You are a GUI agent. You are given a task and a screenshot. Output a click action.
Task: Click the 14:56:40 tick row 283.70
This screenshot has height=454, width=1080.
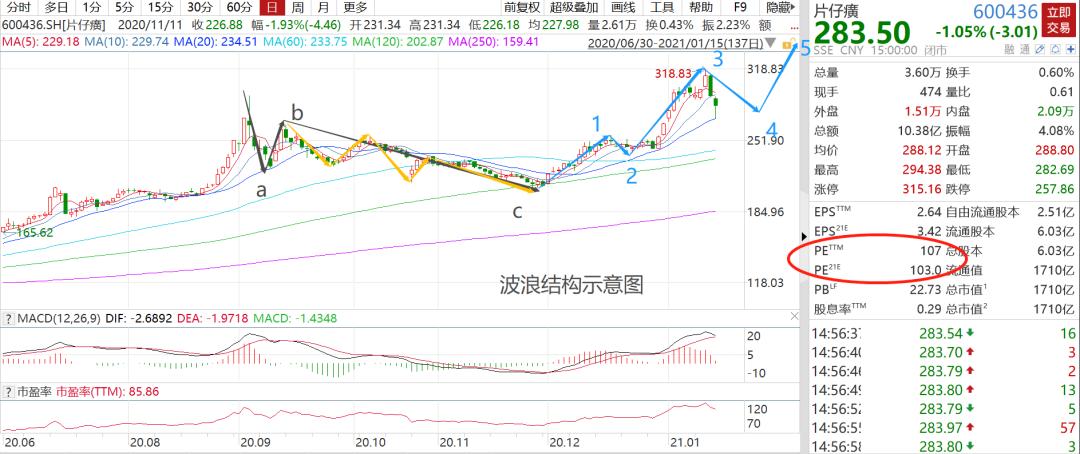(944, 353)
